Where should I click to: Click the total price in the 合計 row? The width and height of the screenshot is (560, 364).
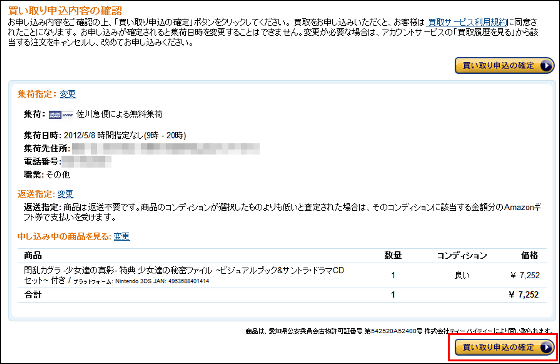(524, 295)
